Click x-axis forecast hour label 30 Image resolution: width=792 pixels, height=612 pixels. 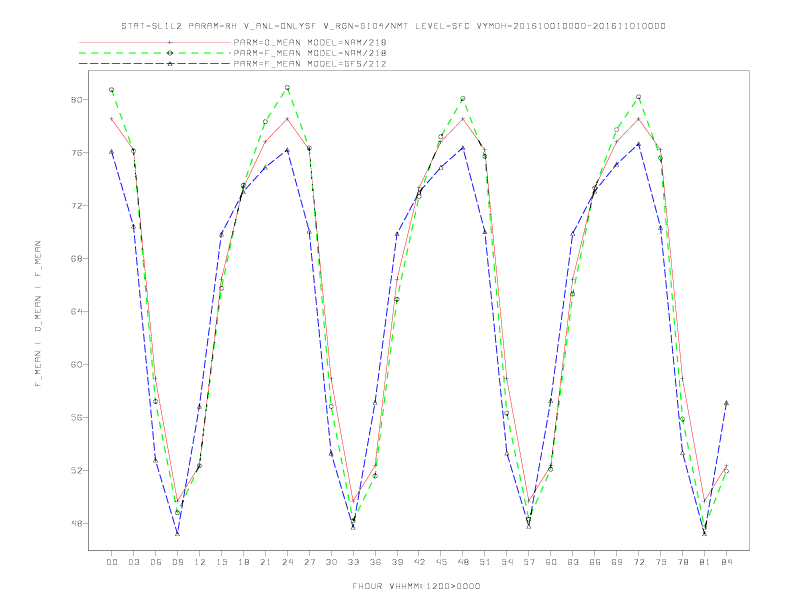331,562
